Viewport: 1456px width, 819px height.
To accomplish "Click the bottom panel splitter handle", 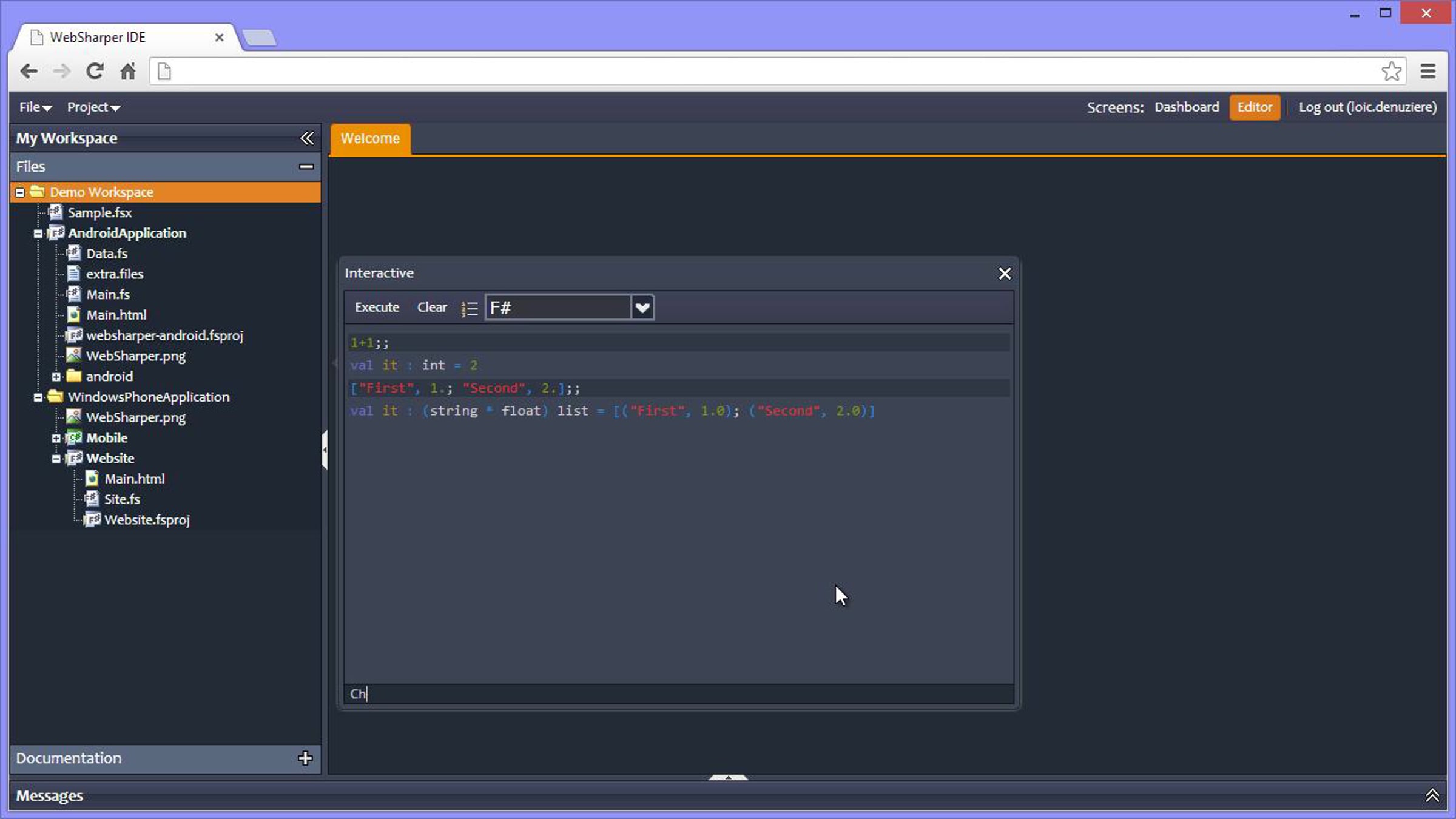I will pyautogui.click(x=728, y=777).
